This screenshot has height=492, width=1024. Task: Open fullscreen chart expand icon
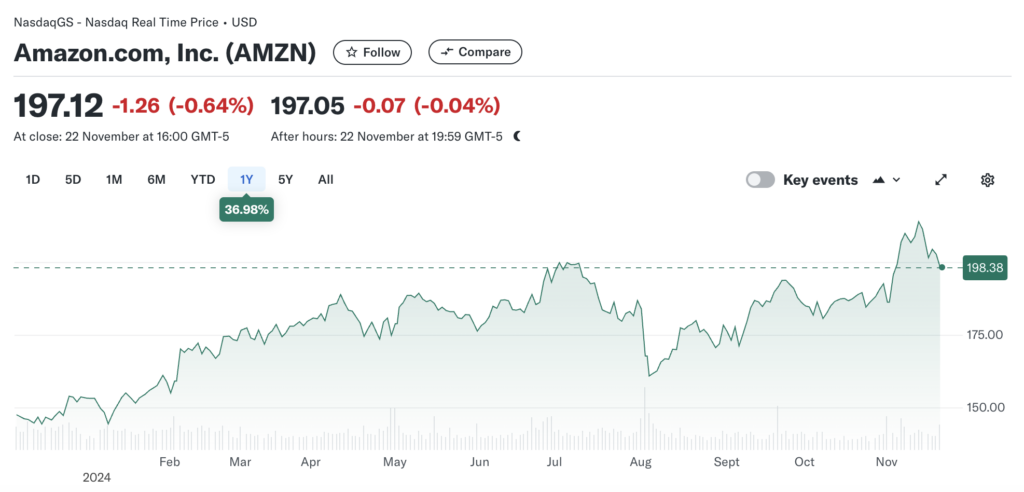click(940, 180)
